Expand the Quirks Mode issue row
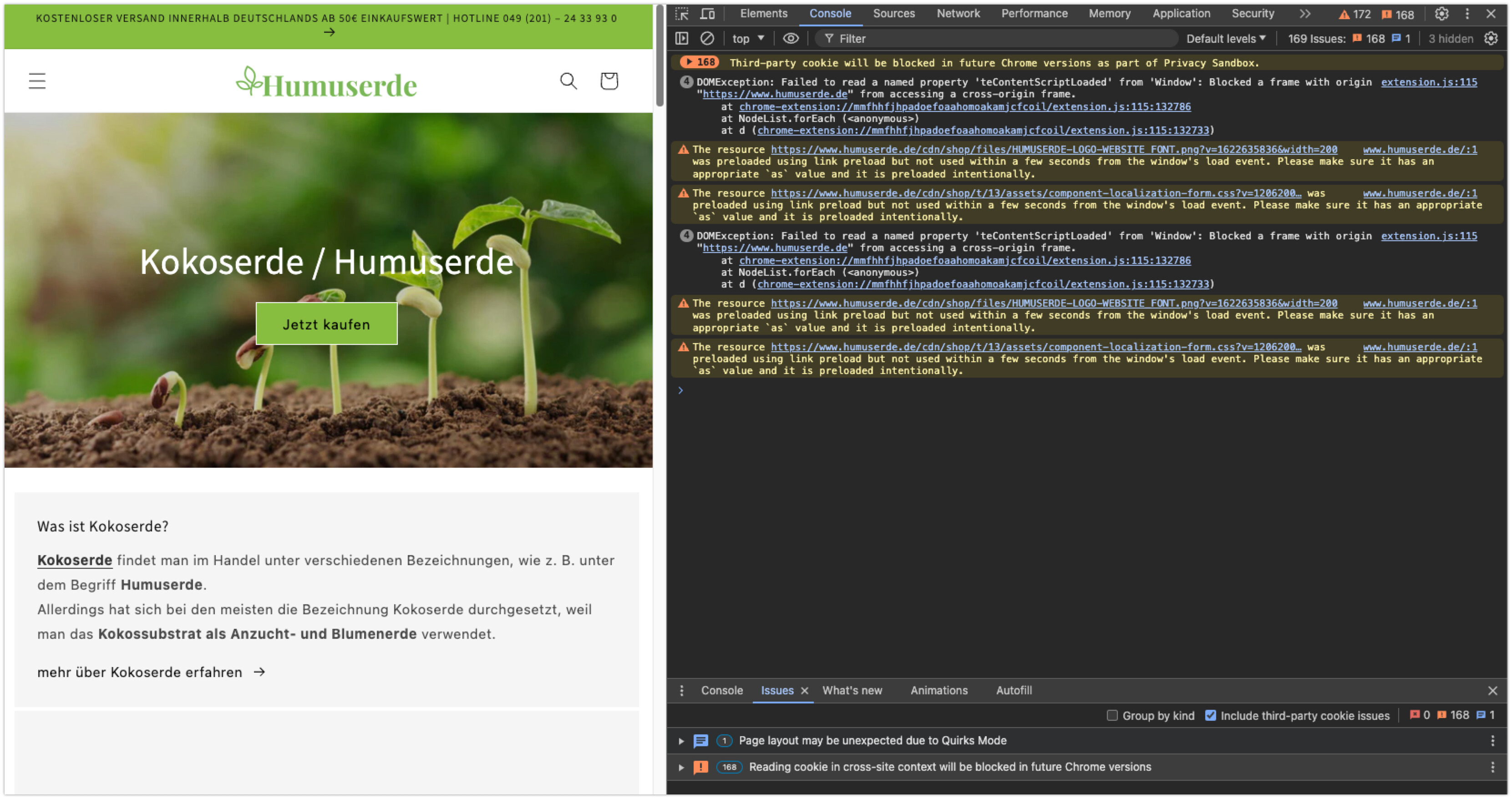 pos(681,741)
